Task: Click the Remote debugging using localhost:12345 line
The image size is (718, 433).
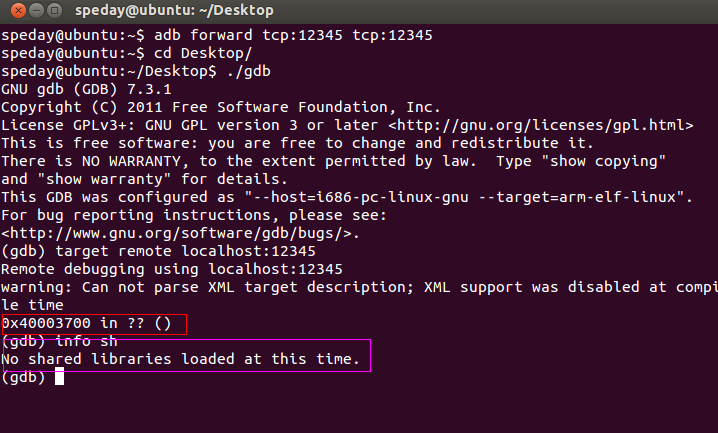Action: [172, 269]
